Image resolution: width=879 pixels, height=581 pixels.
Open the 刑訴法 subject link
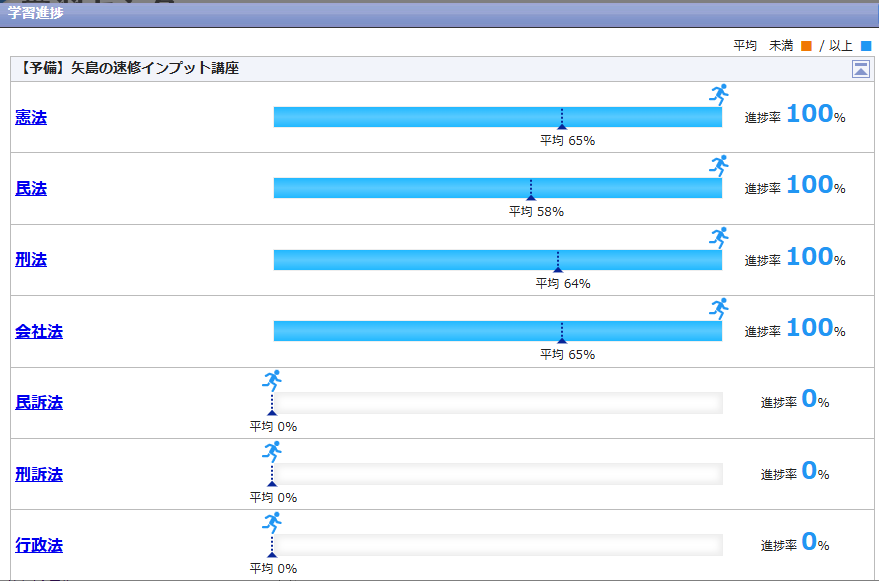39,474
